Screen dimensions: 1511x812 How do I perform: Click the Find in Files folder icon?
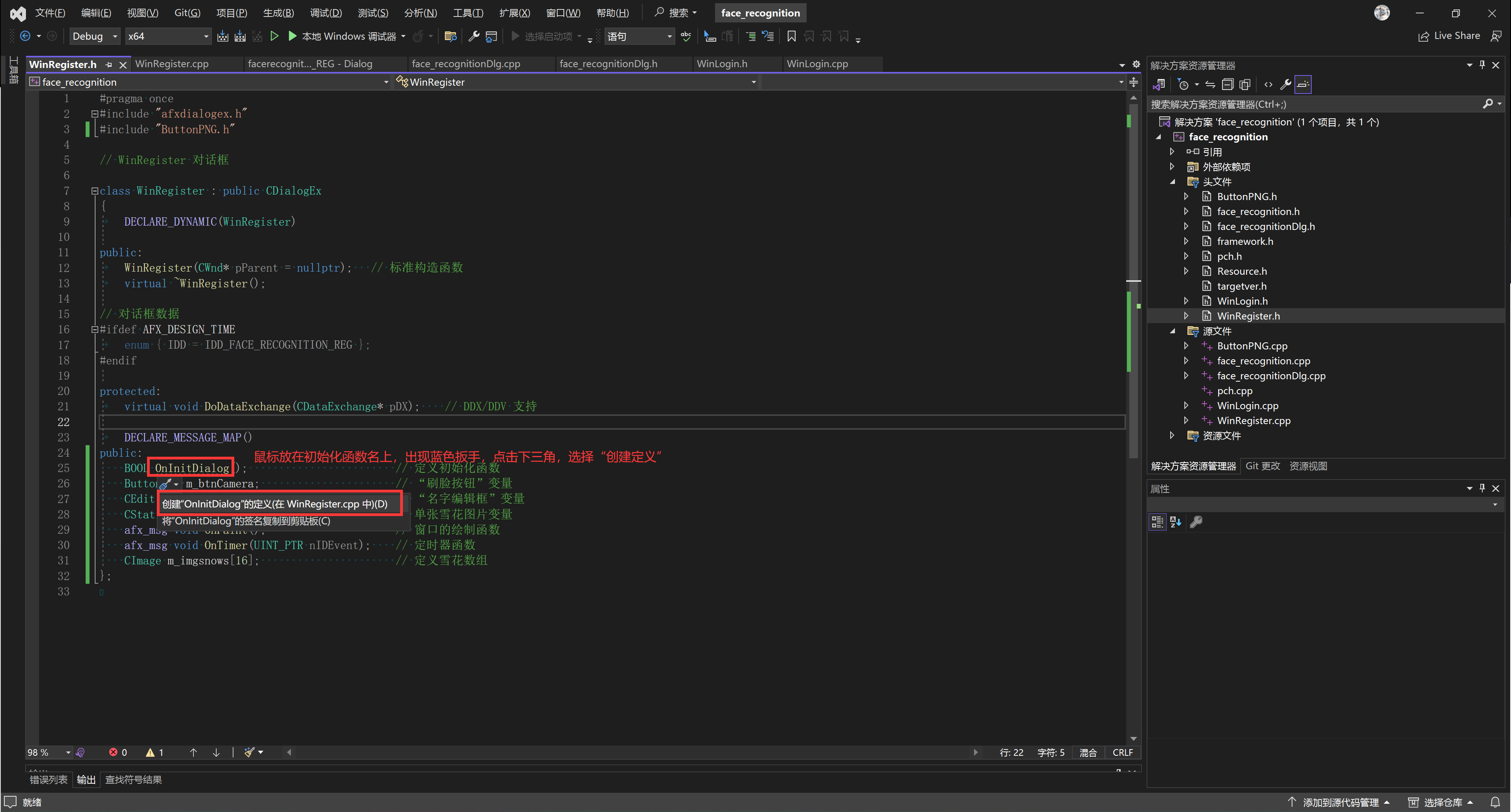click(x=450, y=37)
